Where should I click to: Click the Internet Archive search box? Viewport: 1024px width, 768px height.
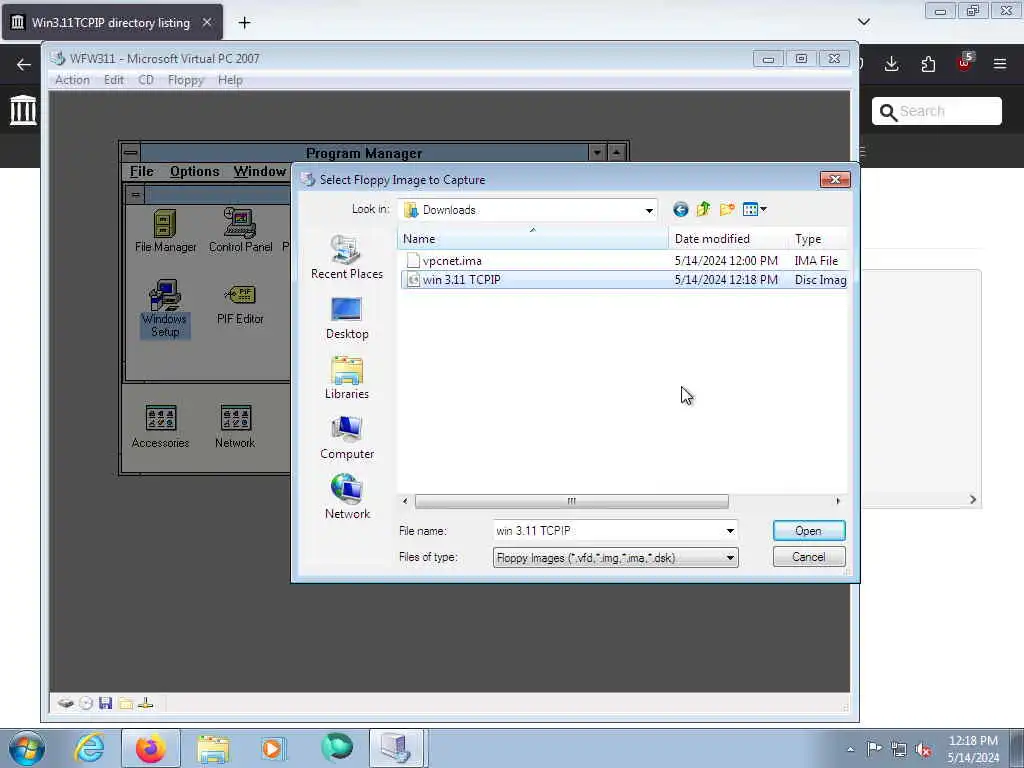936,111
